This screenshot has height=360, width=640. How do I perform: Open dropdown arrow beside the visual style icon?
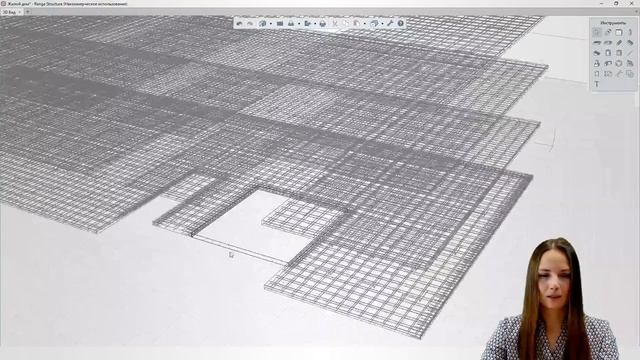coord(271,24)
